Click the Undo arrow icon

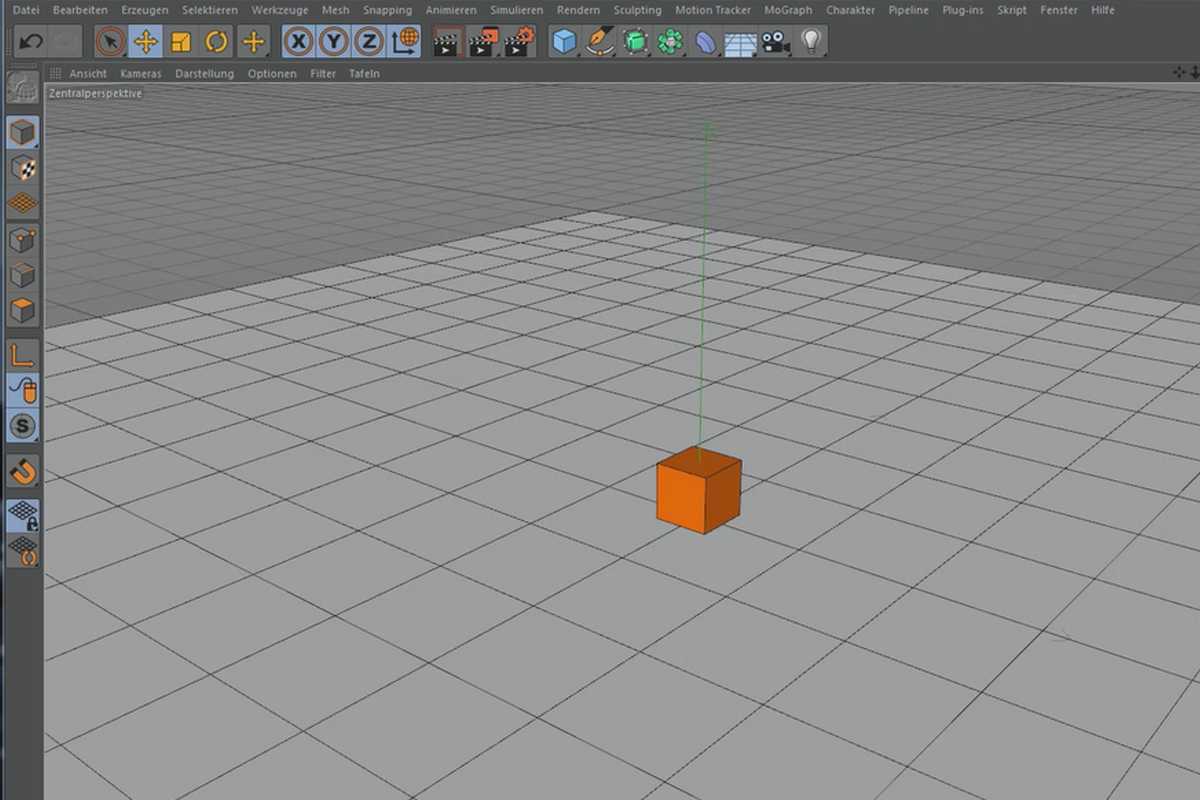click(x=31, y=42)
